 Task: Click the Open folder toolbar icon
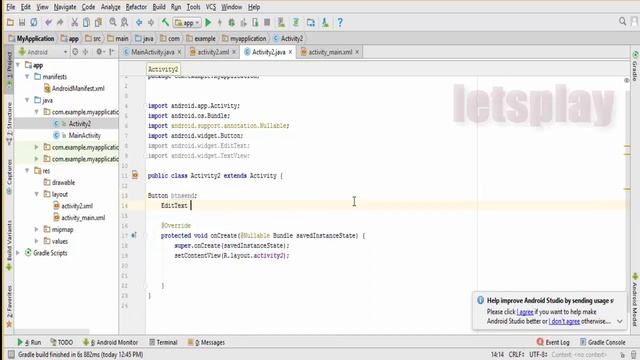pyautogui.click(x=10, y=22)
